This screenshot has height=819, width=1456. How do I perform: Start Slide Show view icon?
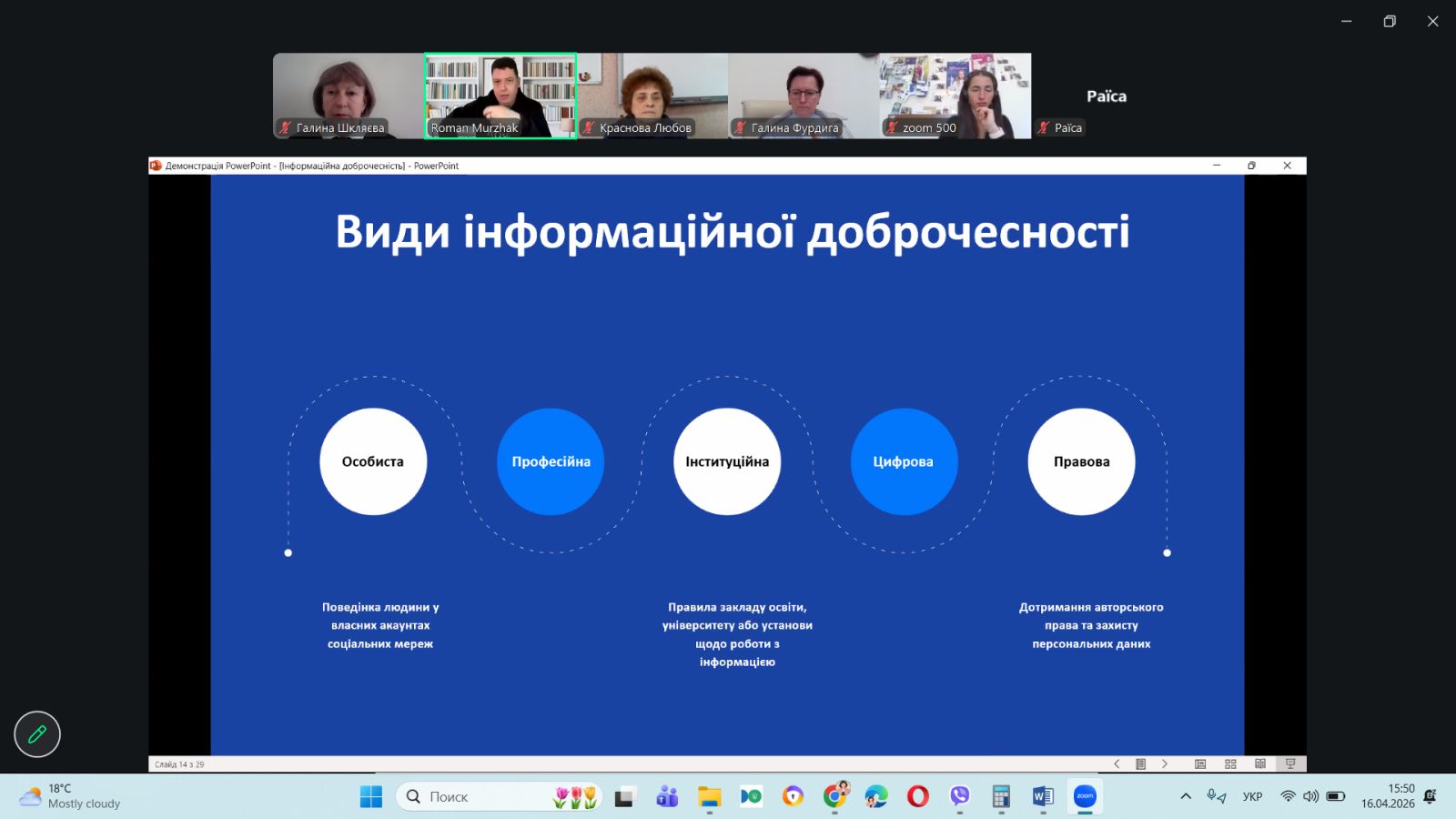pos(1290,764)
